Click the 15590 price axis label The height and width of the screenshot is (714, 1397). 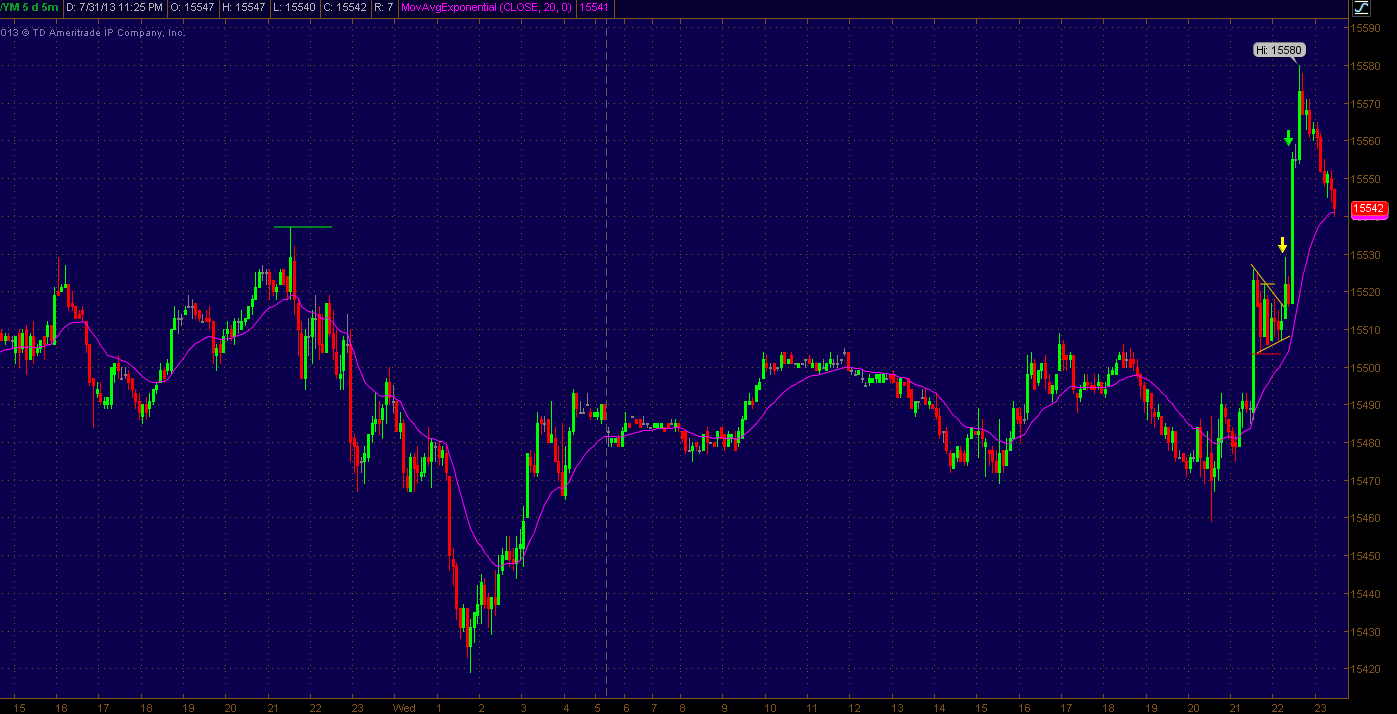(1366, 28)
